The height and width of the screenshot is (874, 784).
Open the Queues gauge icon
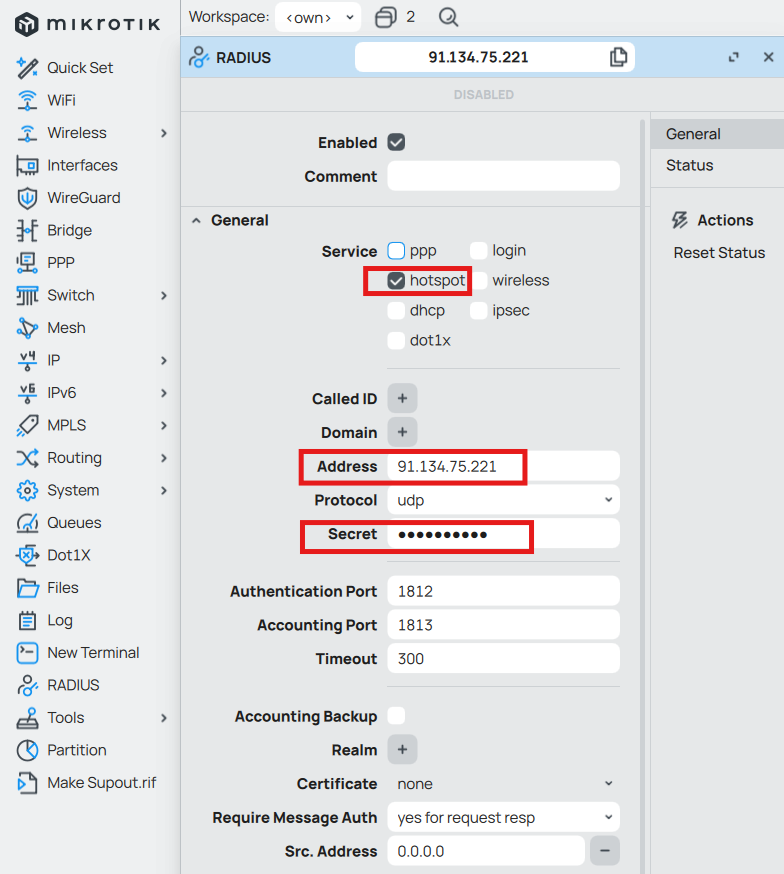[x=27, y=523]
